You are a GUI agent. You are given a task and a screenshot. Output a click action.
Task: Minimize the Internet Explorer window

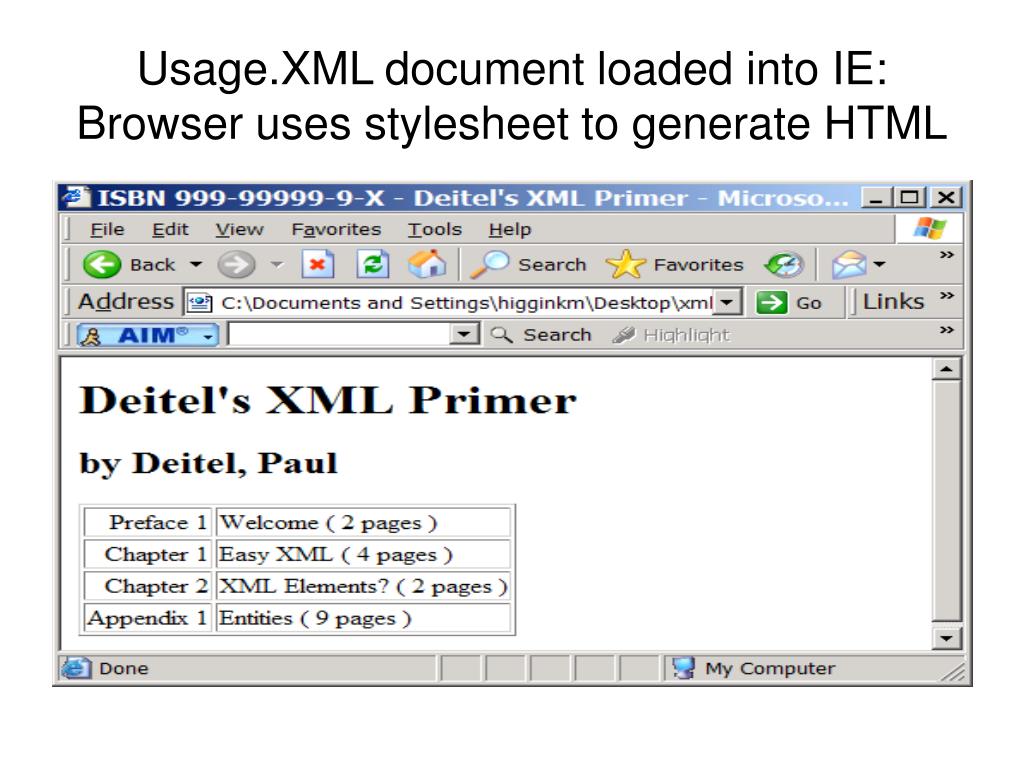pos(877,197)
